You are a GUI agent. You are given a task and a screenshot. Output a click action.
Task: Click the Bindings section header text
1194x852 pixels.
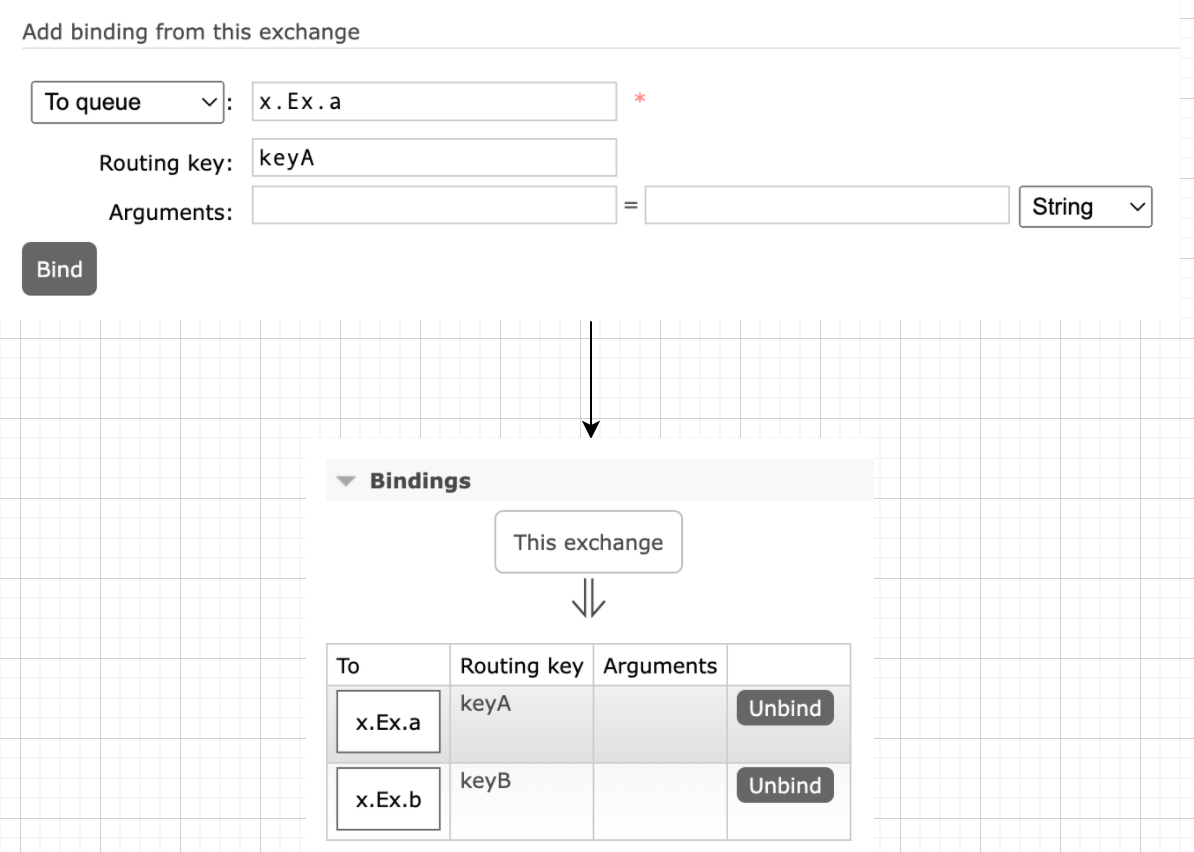420,481
